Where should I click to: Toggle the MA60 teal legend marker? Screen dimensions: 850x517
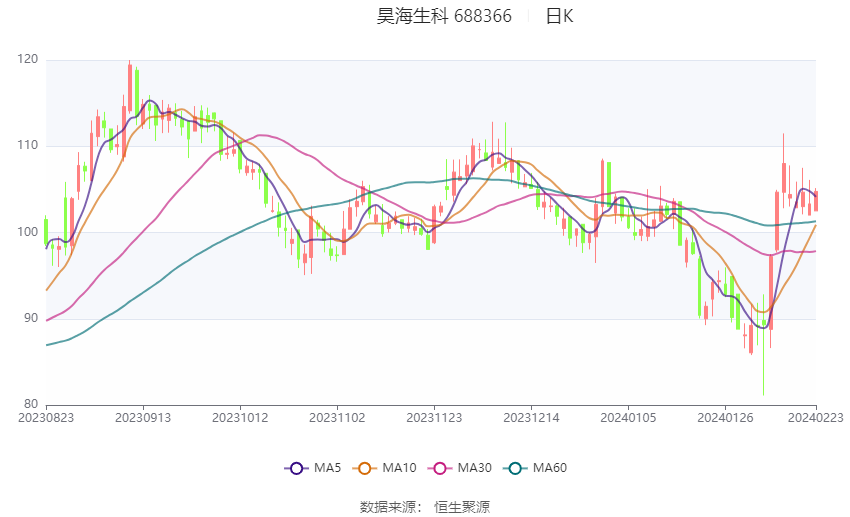pos(516,468)
